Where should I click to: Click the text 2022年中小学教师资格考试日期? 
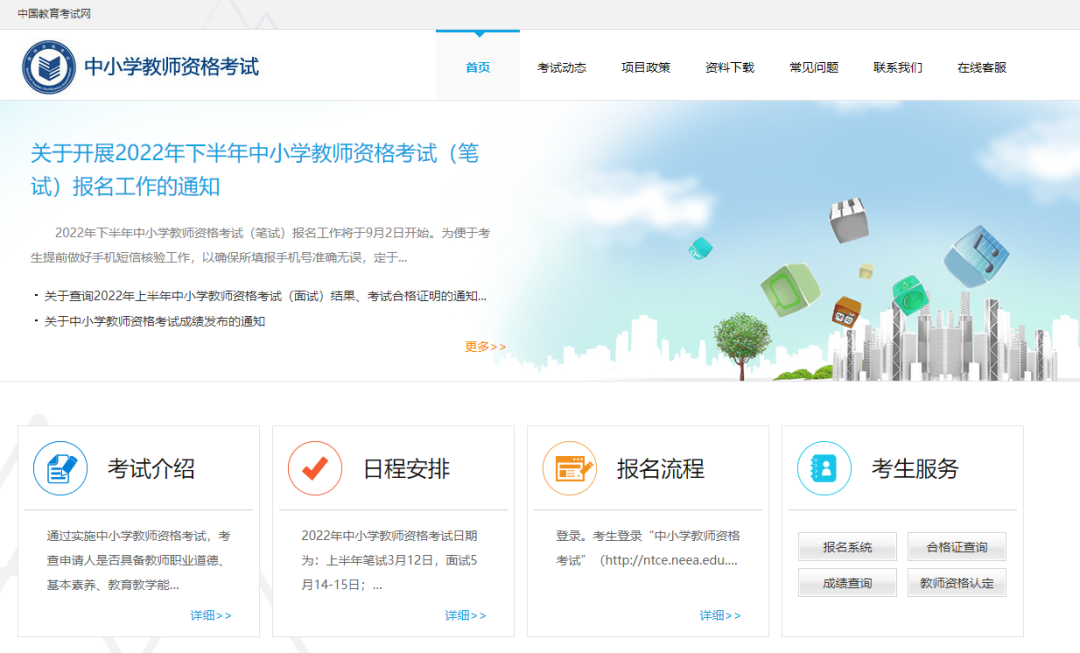[389, 561]
